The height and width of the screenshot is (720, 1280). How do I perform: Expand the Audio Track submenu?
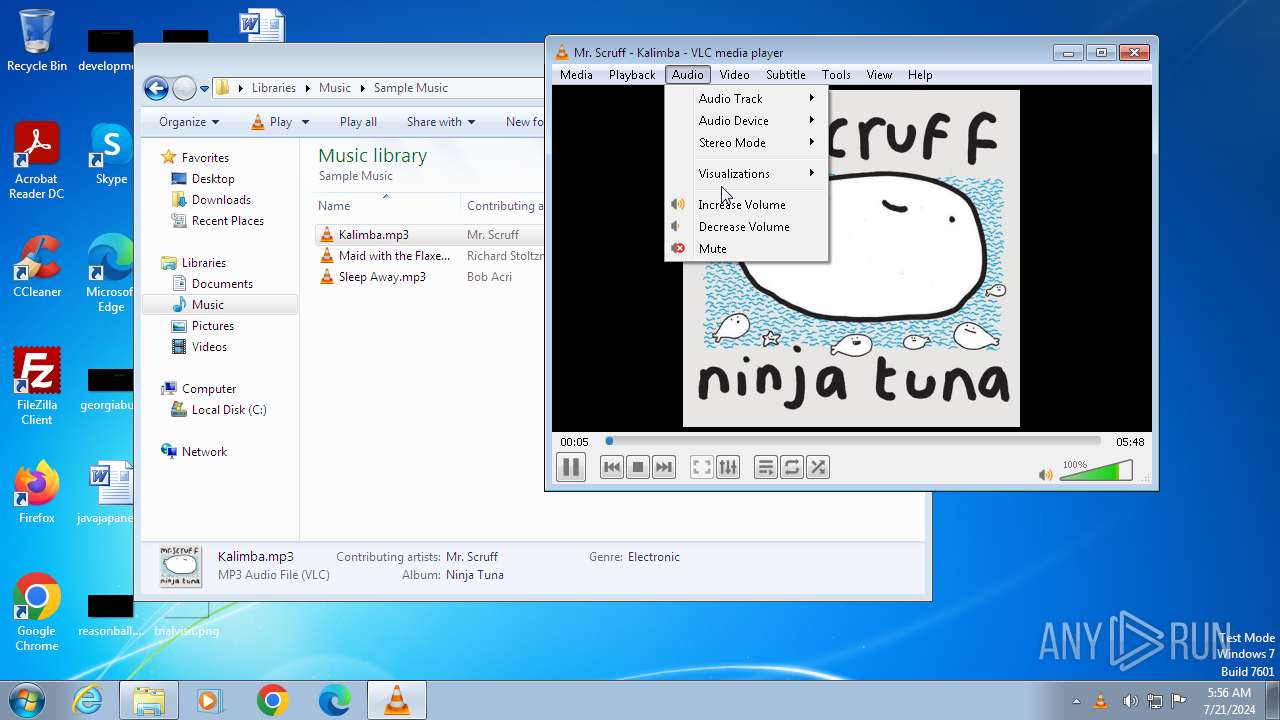point(747,99)
